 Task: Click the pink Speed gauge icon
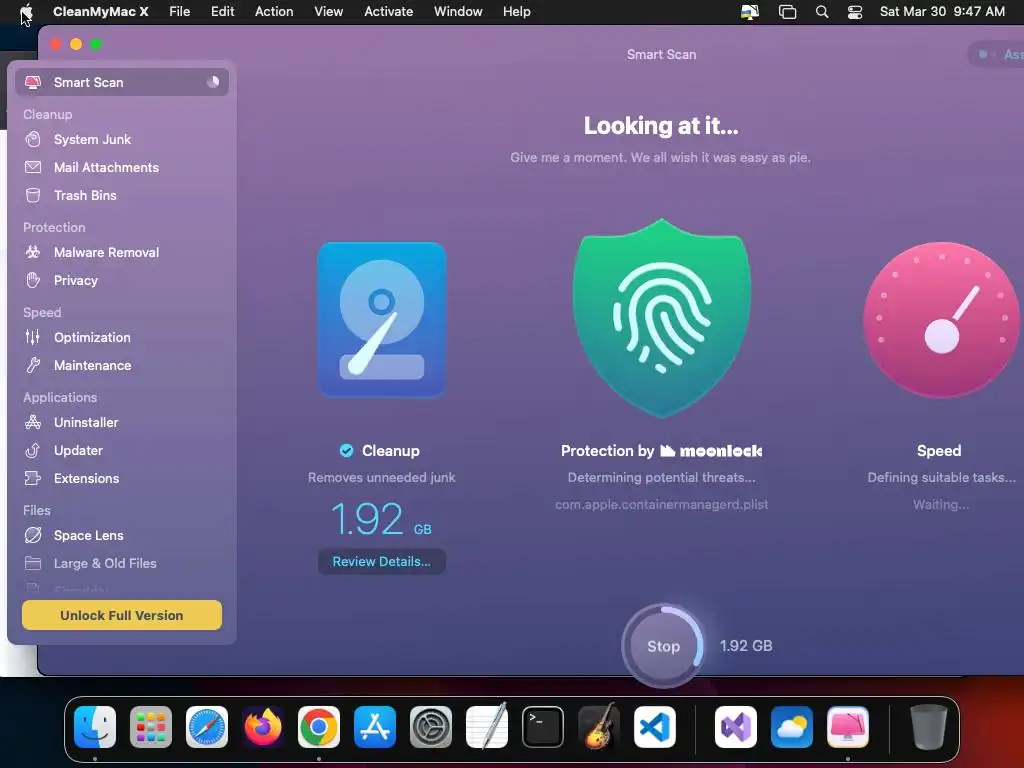click(941, 319)
